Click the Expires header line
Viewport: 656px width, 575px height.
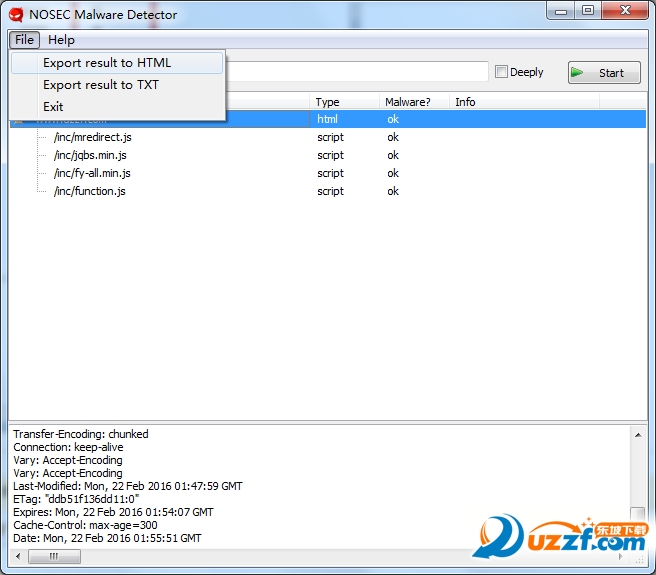click(x=113, y=512)
